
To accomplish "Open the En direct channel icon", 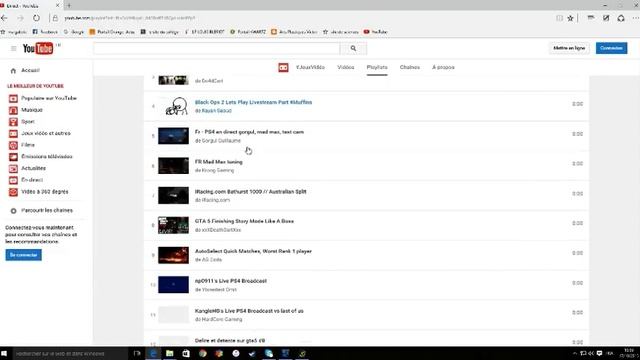I will 13,180.
